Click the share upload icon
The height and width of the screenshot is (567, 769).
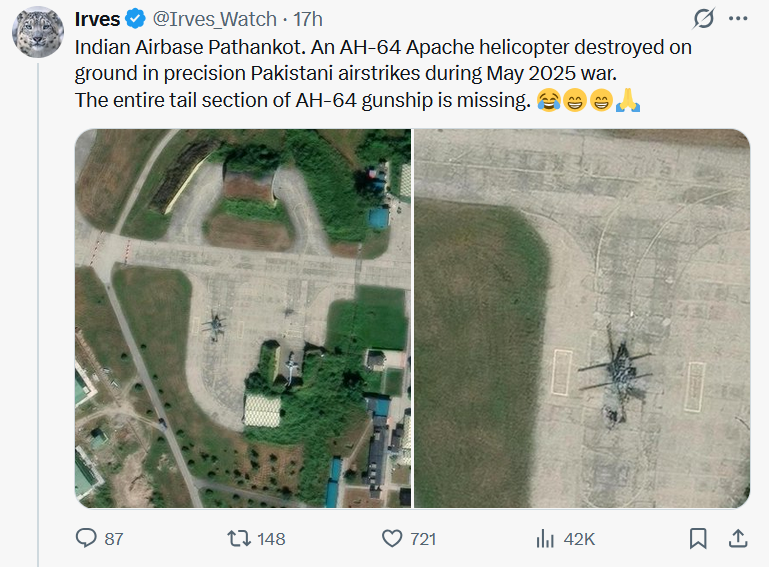point(738,539)
